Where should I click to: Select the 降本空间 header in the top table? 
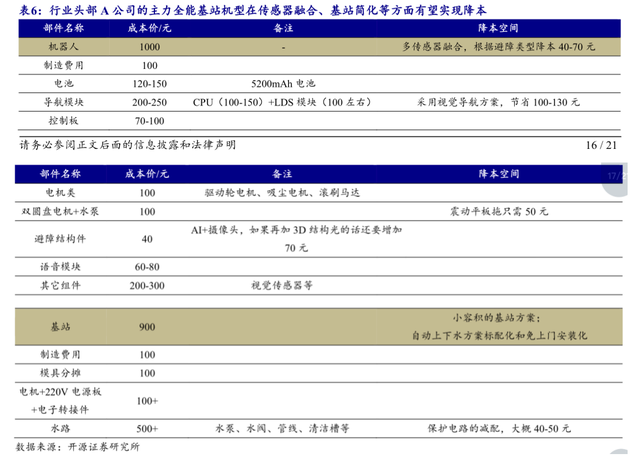(x=498, y=28)
